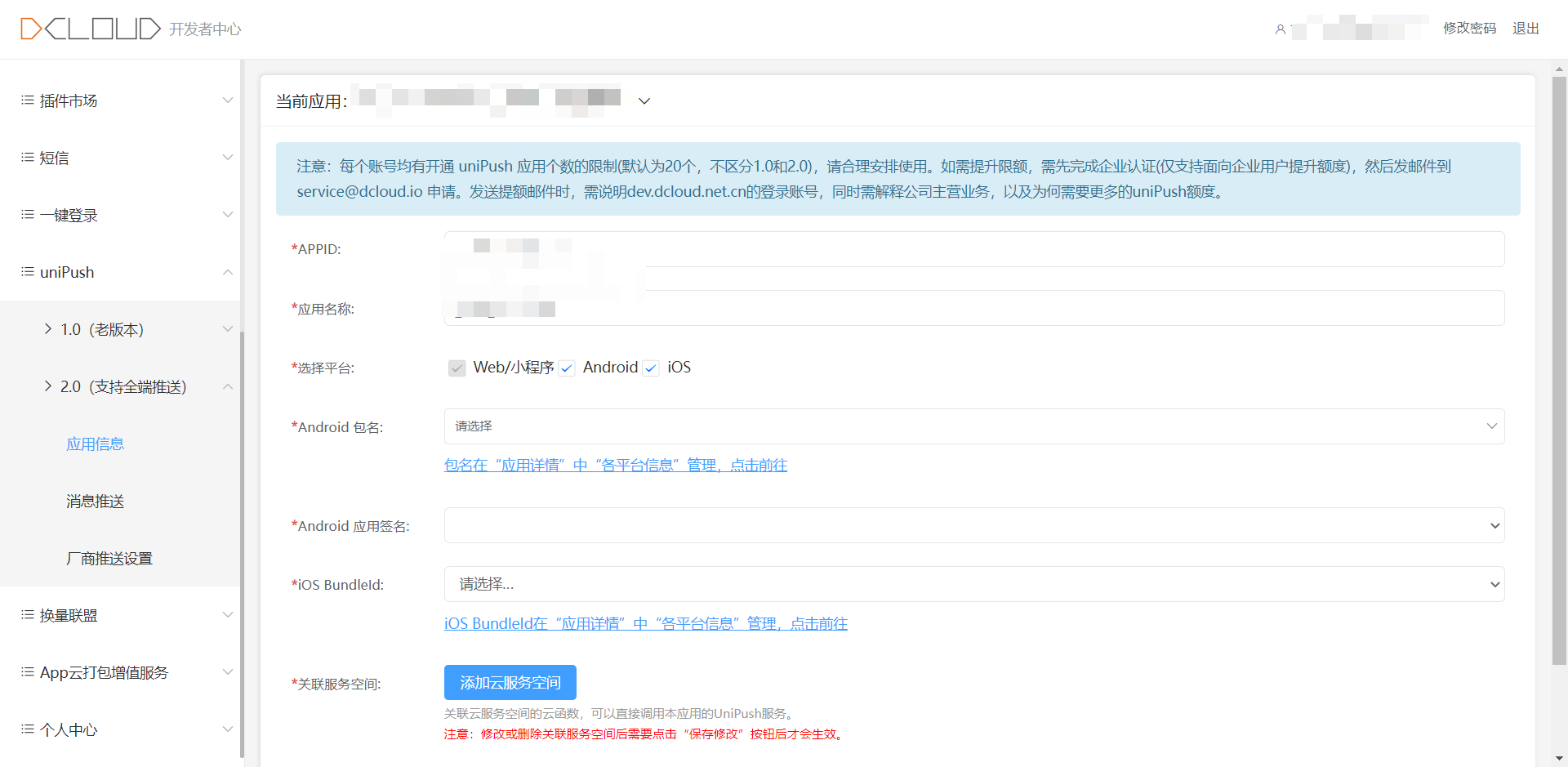This screenshot has width=1568, height=767.
Task: Select the uniPush sidebar menu
Action: (120, 272)
